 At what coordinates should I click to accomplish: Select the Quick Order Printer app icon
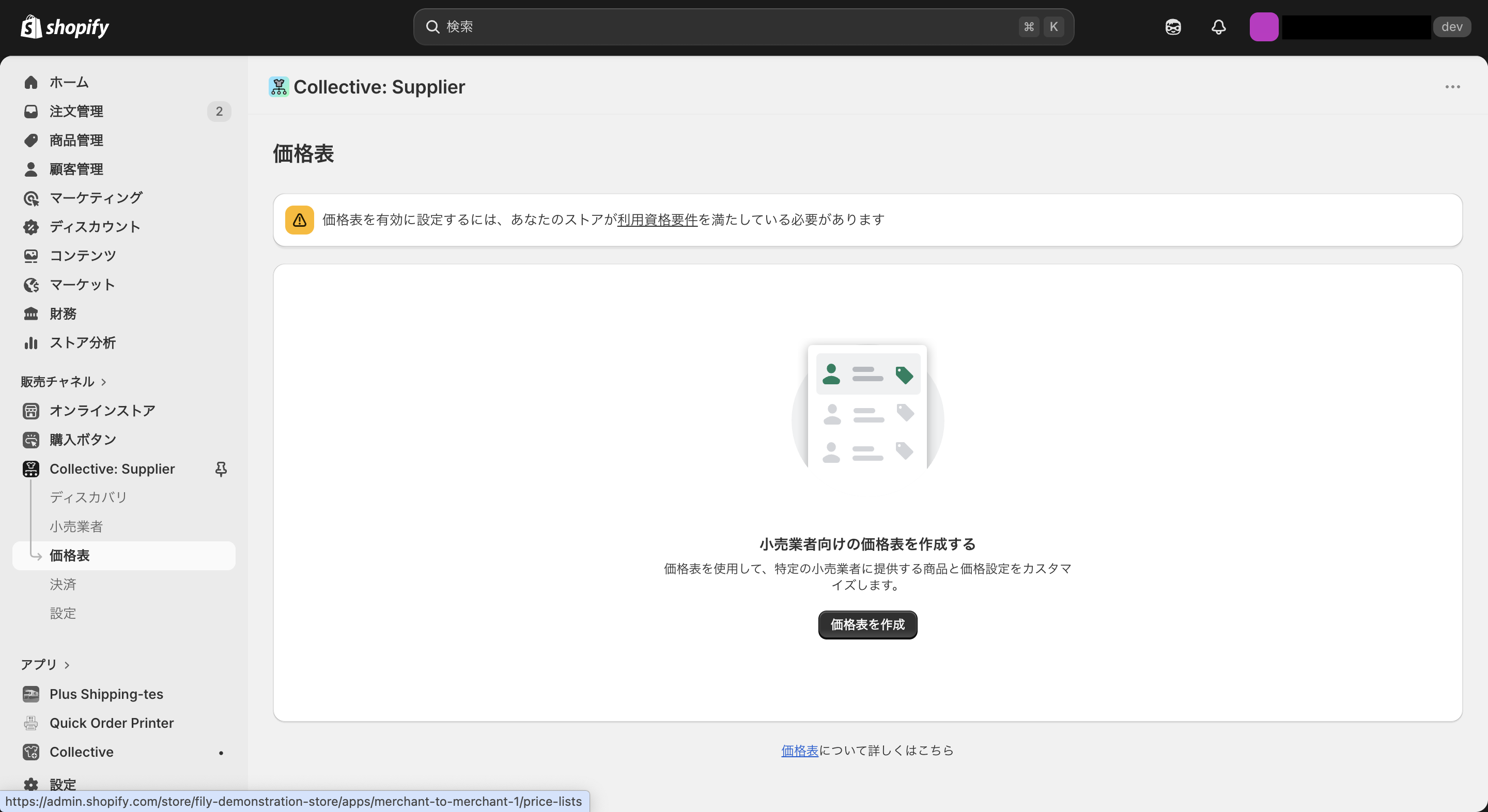coord(30,723)
